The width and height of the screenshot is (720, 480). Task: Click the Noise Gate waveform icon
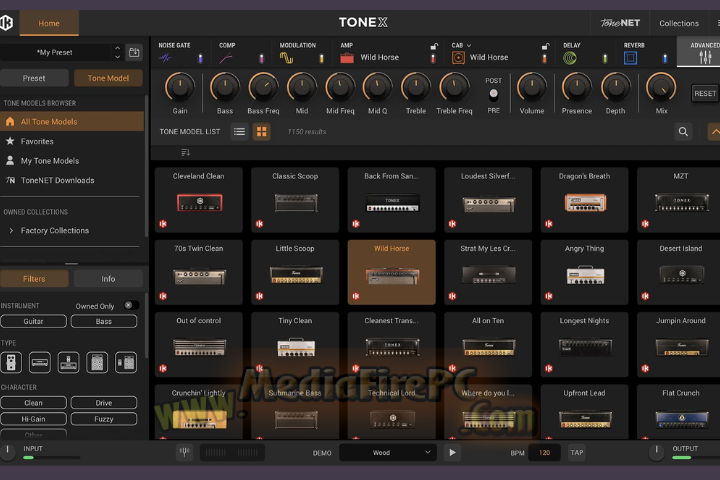(x=165, y=58)
